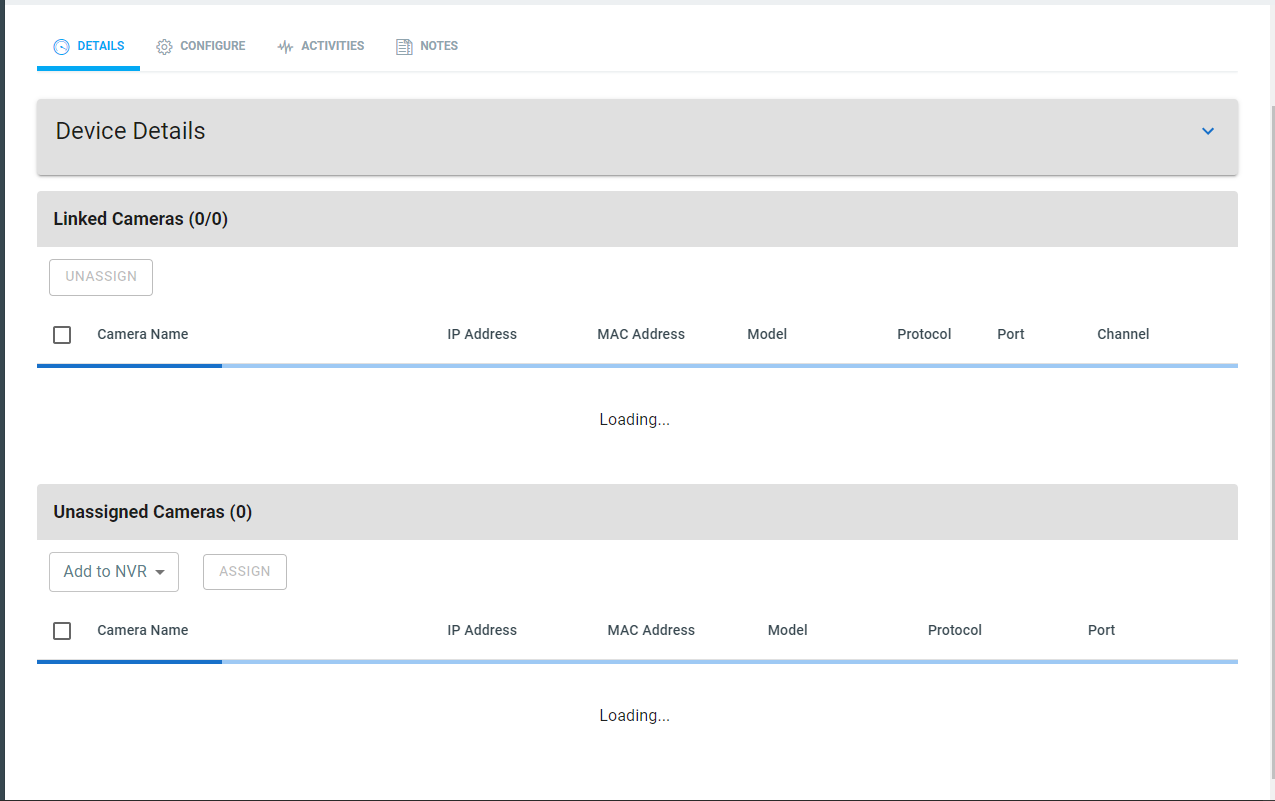The height and width of the screenshot is (801, 1275).
Task: Expand the Device Details panel chevron
Action: pos(1208,131)
